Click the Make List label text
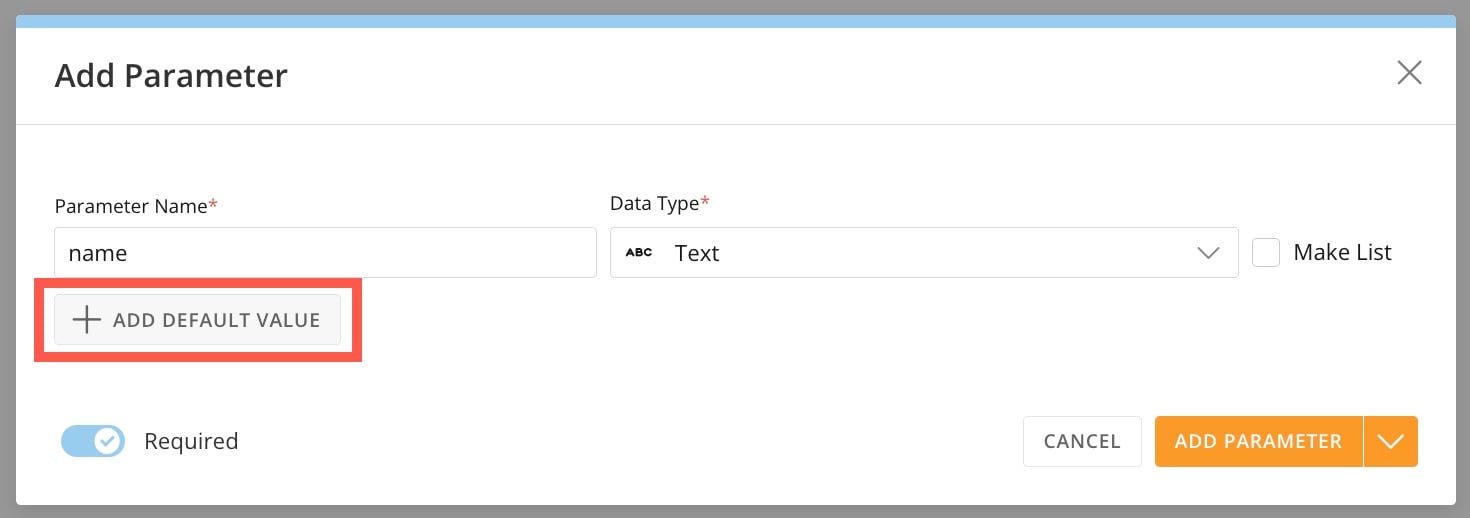The width and height of the screenshot is (1470, 518). 1342,252
